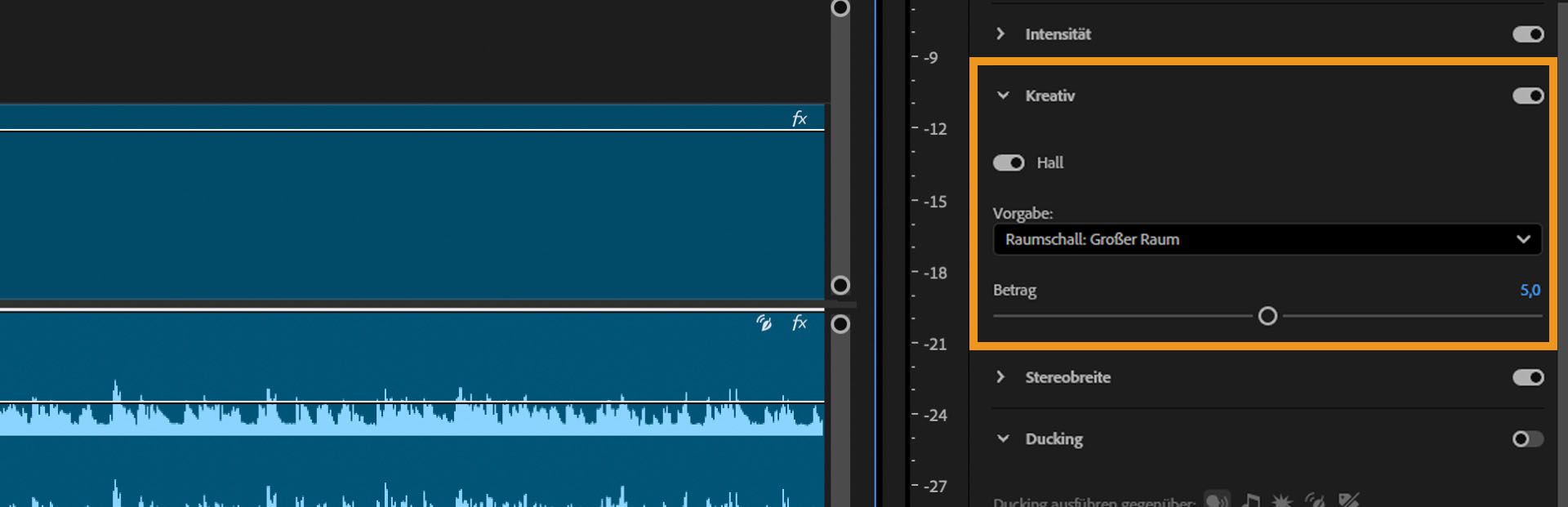This screenshot has width=1568, height=507.
Task: Select dialogue as ducking target
Action: (x=1217, y=500)
